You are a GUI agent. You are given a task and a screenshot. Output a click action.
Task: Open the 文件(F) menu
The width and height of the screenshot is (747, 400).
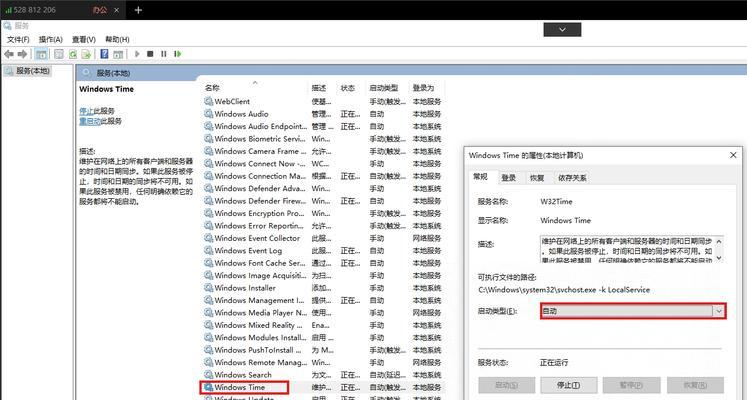[x=18, y=40]
